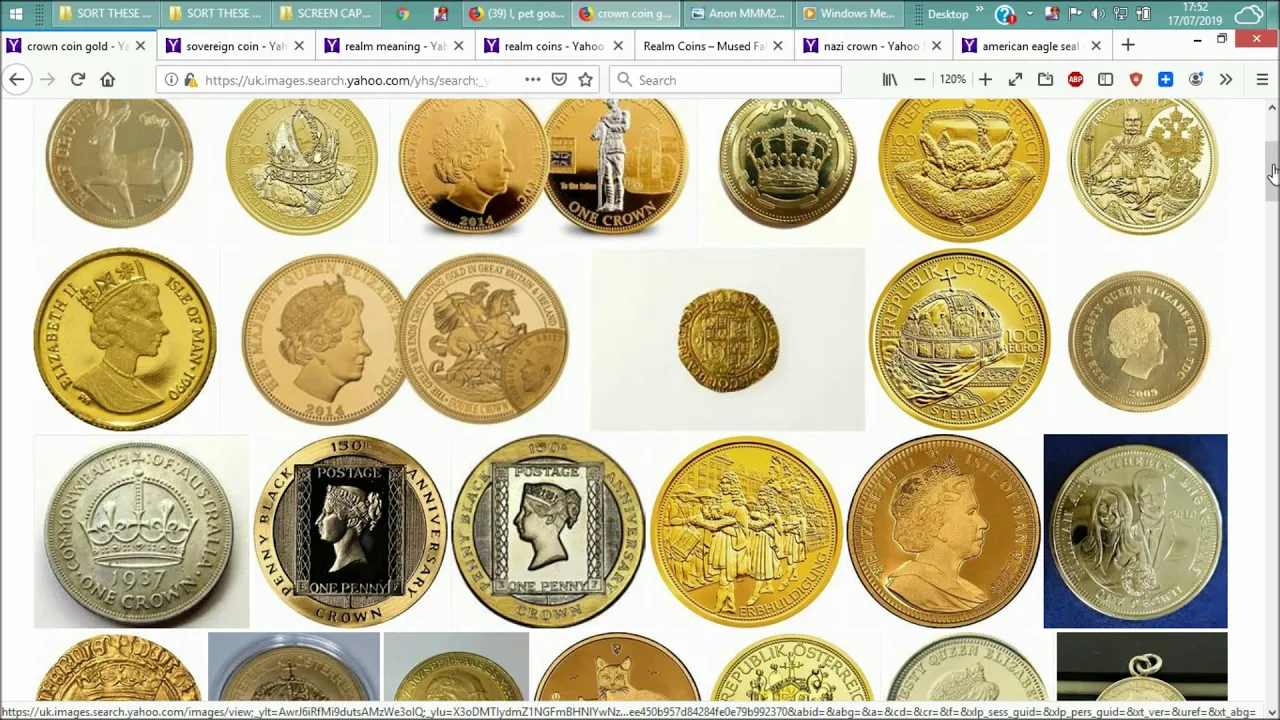The height and width of the screenshot is (720, 1280).
Task: Open the volume control
Action: pos(1098,14)
